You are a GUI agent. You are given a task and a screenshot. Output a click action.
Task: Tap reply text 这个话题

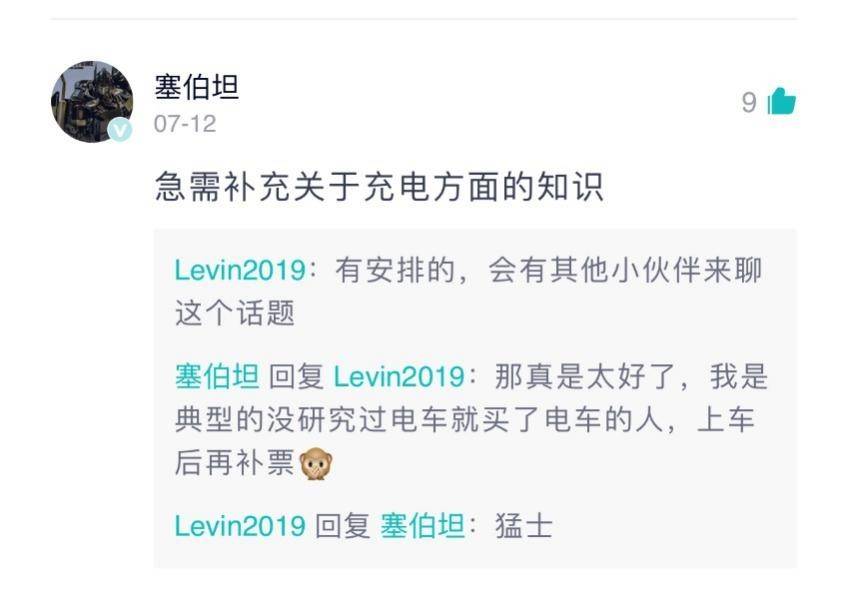click(x=235, y=313)
